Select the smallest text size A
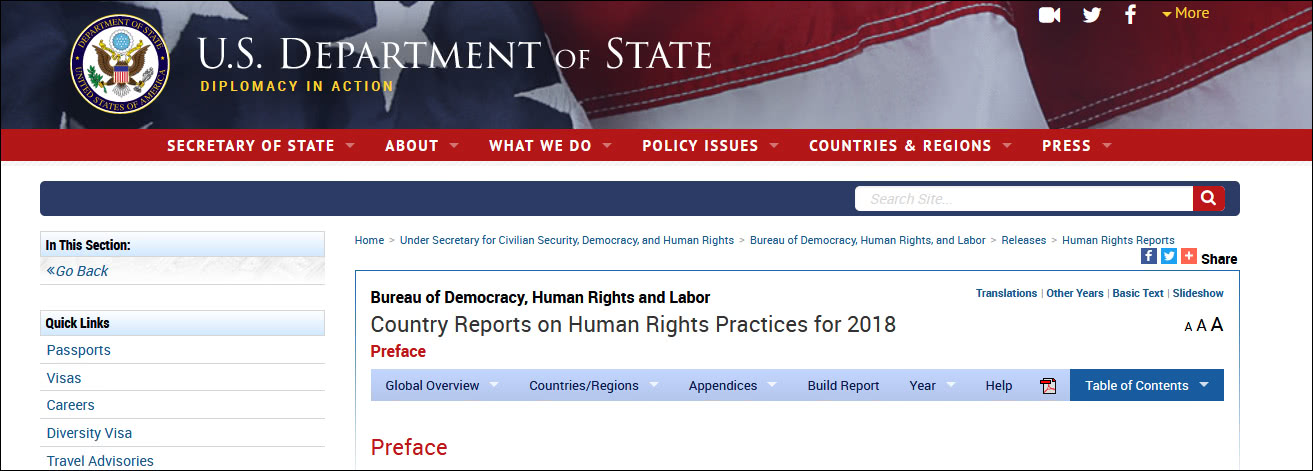 1188,327
